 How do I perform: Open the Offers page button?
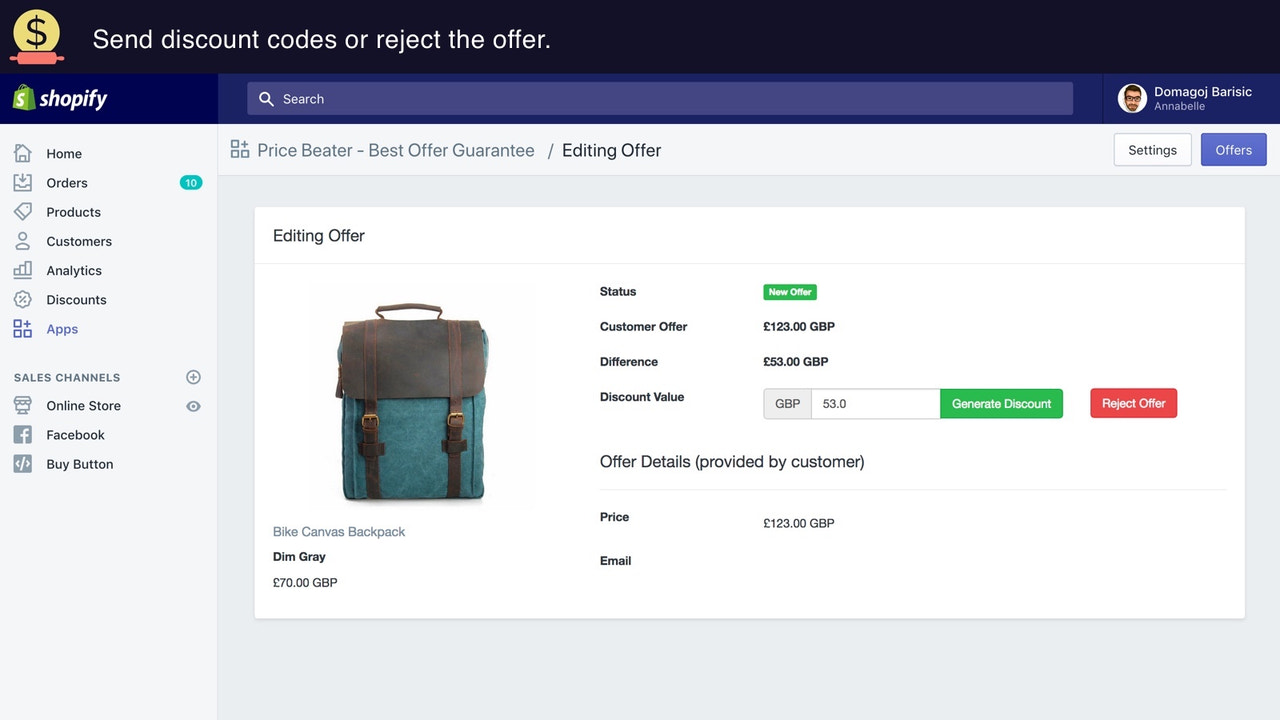[x=1233, y=149]
